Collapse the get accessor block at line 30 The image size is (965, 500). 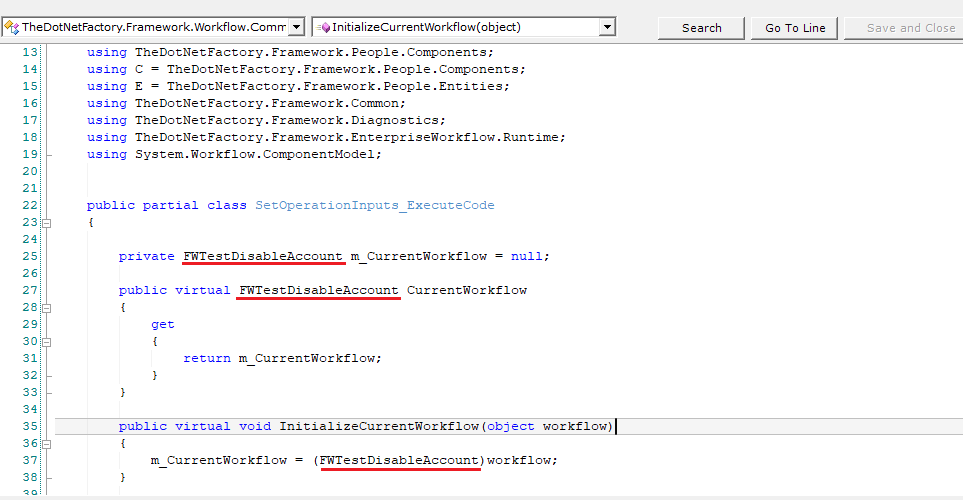[x=47, y=341]
